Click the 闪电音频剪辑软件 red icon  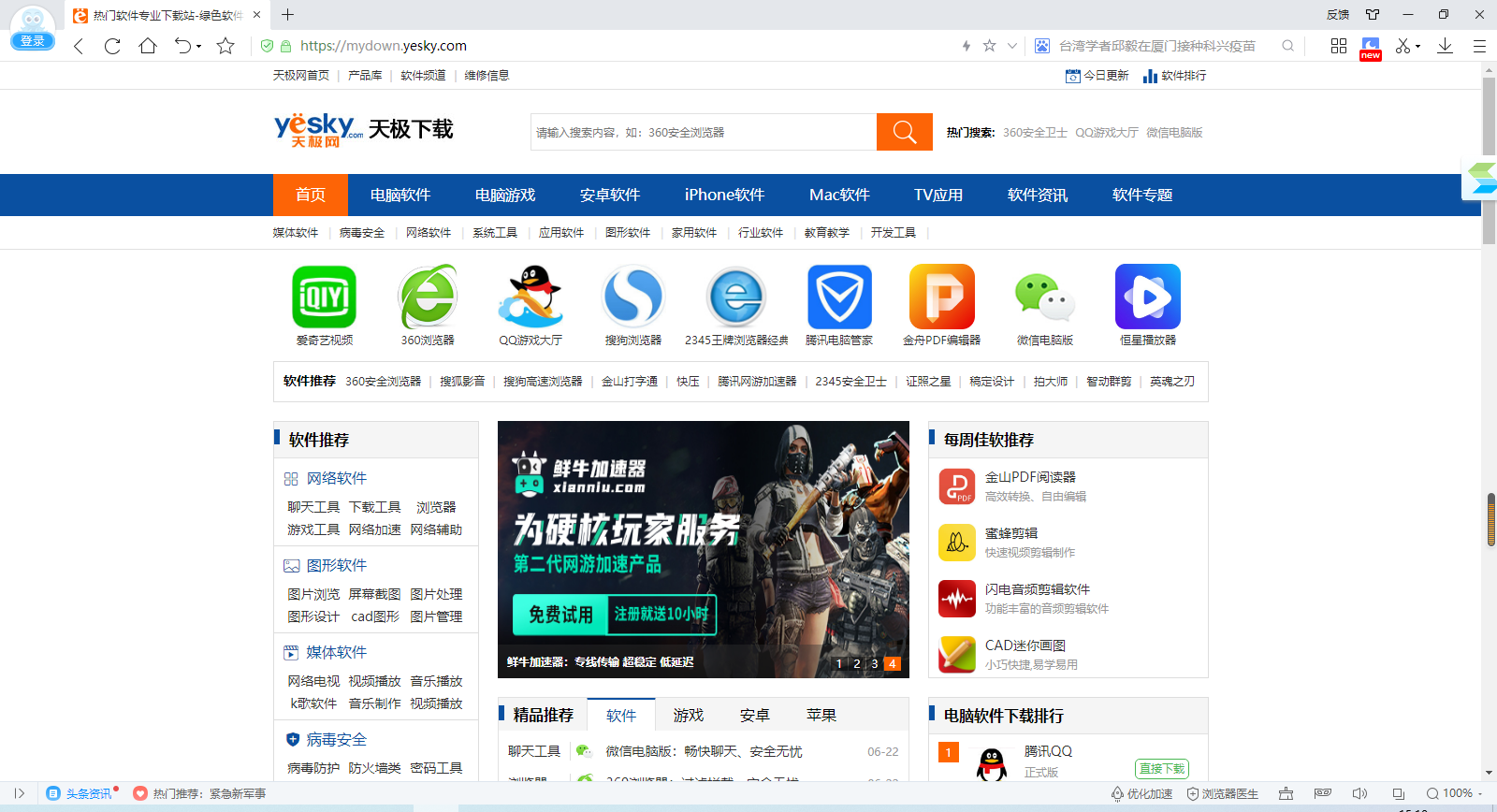point(957,599)
